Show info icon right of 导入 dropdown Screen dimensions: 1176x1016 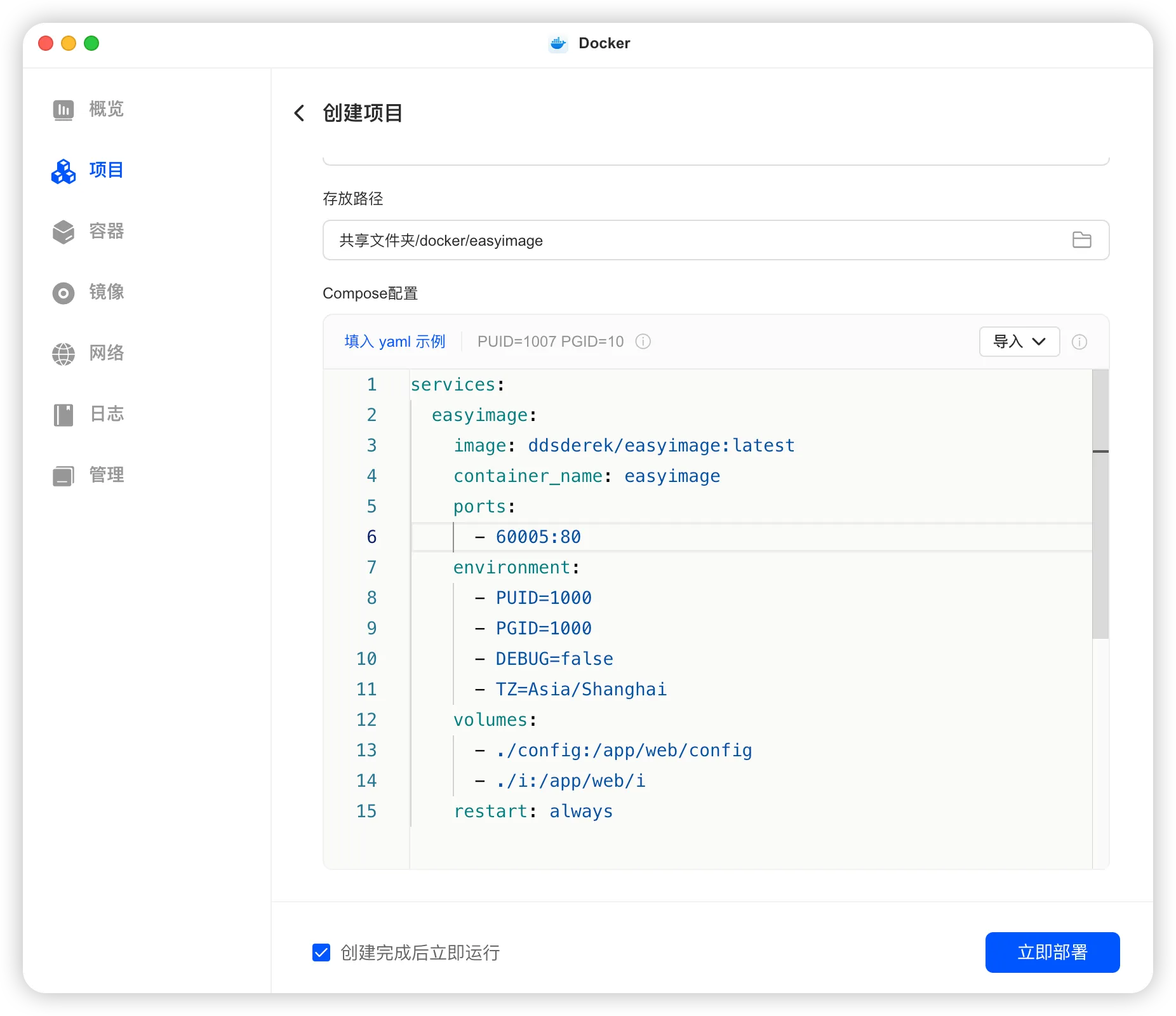point(1079,342)
